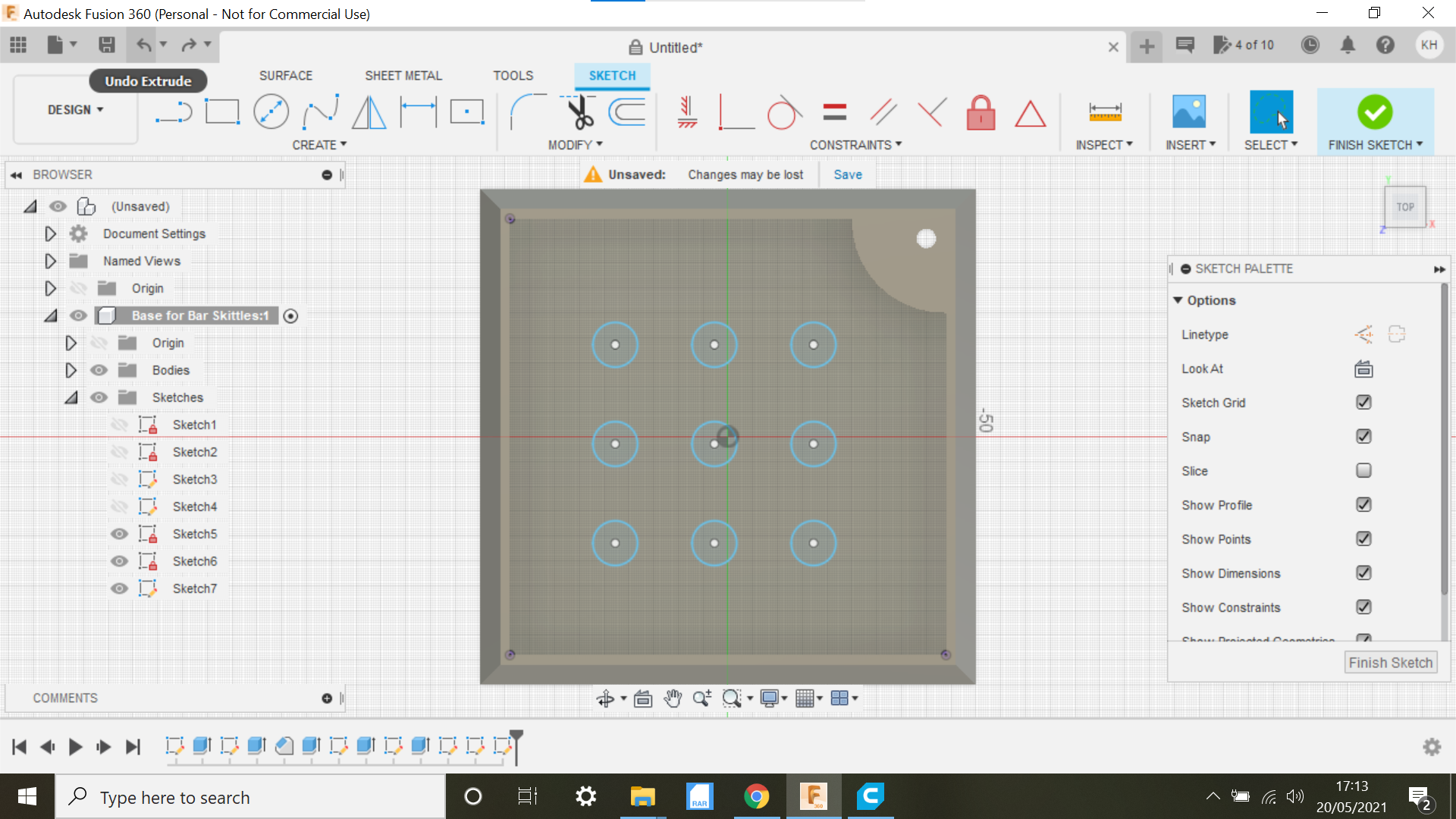Viewport: 1456px width, 819px height.
Task: Disable Show Constraints checkbox
Action: coord(1364,607)
